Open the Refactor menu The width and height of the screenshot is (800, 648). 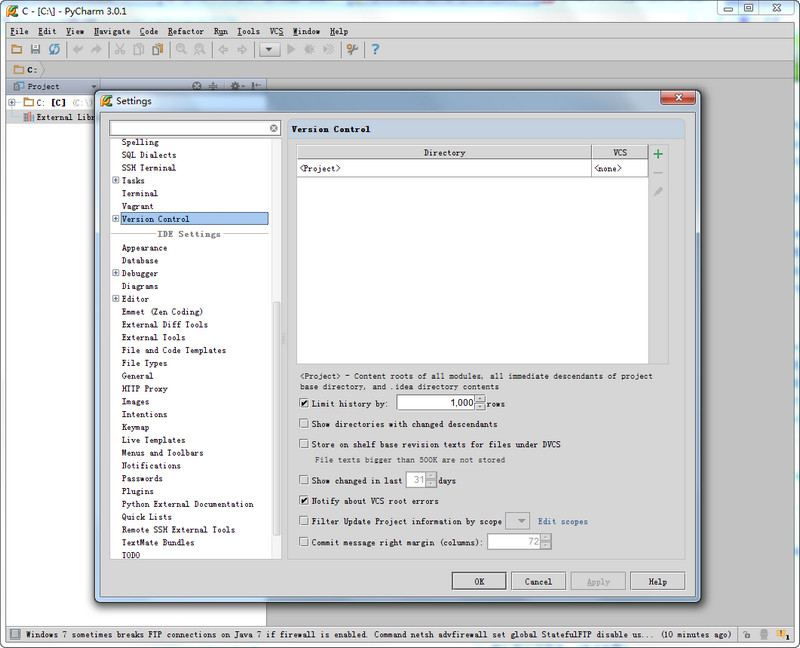(186, 31)
